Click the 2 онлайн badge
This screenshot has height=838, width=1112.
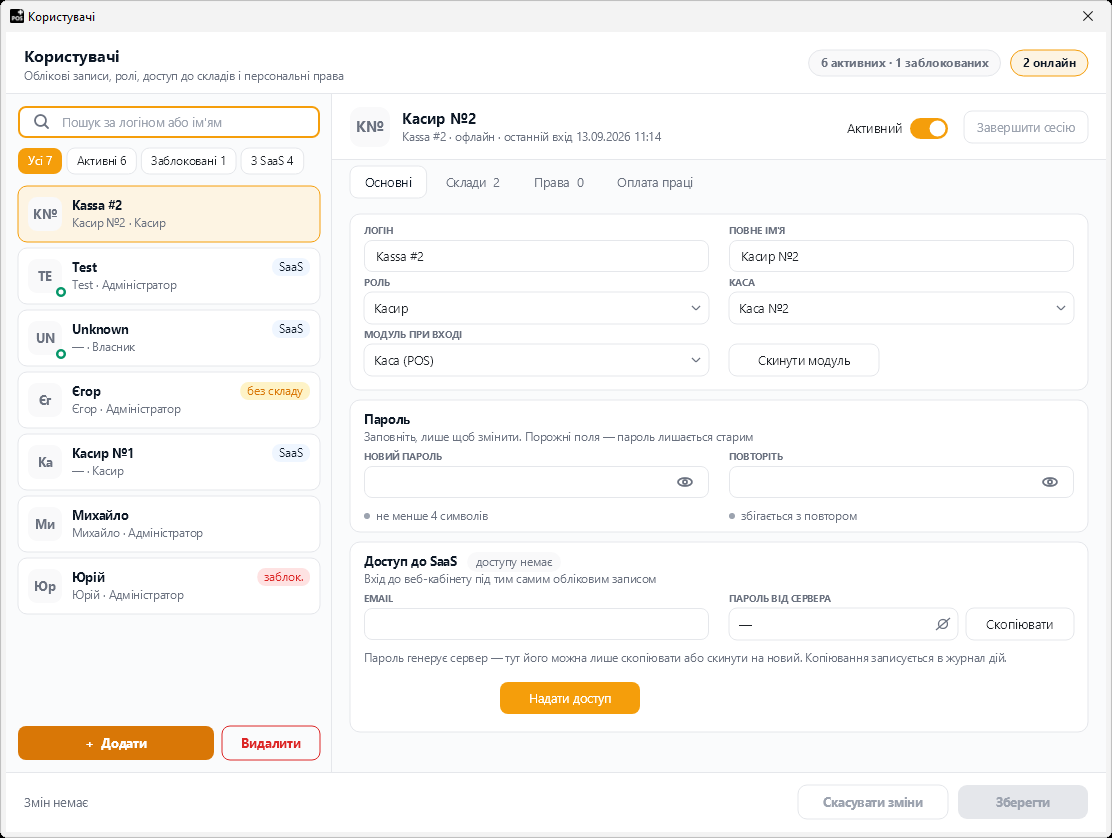coord(1049,63)
